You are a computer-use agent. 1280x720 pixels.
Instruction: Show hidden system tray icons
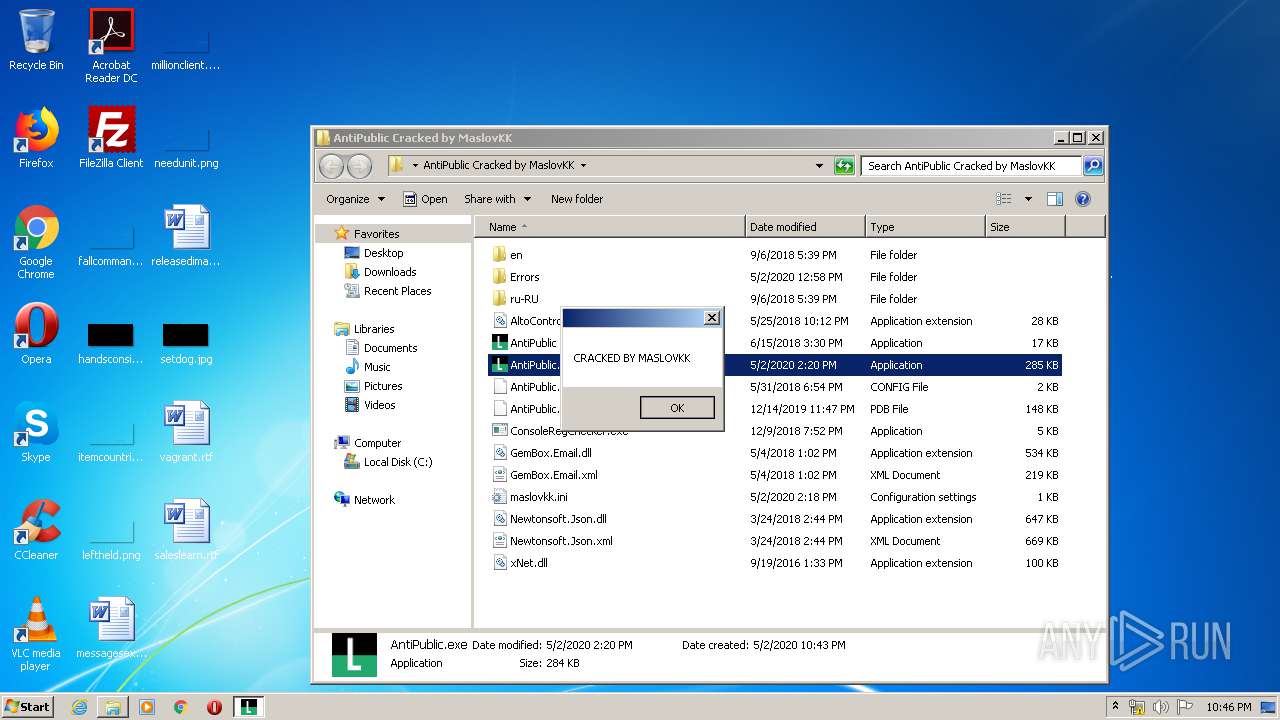(1115, 707)
